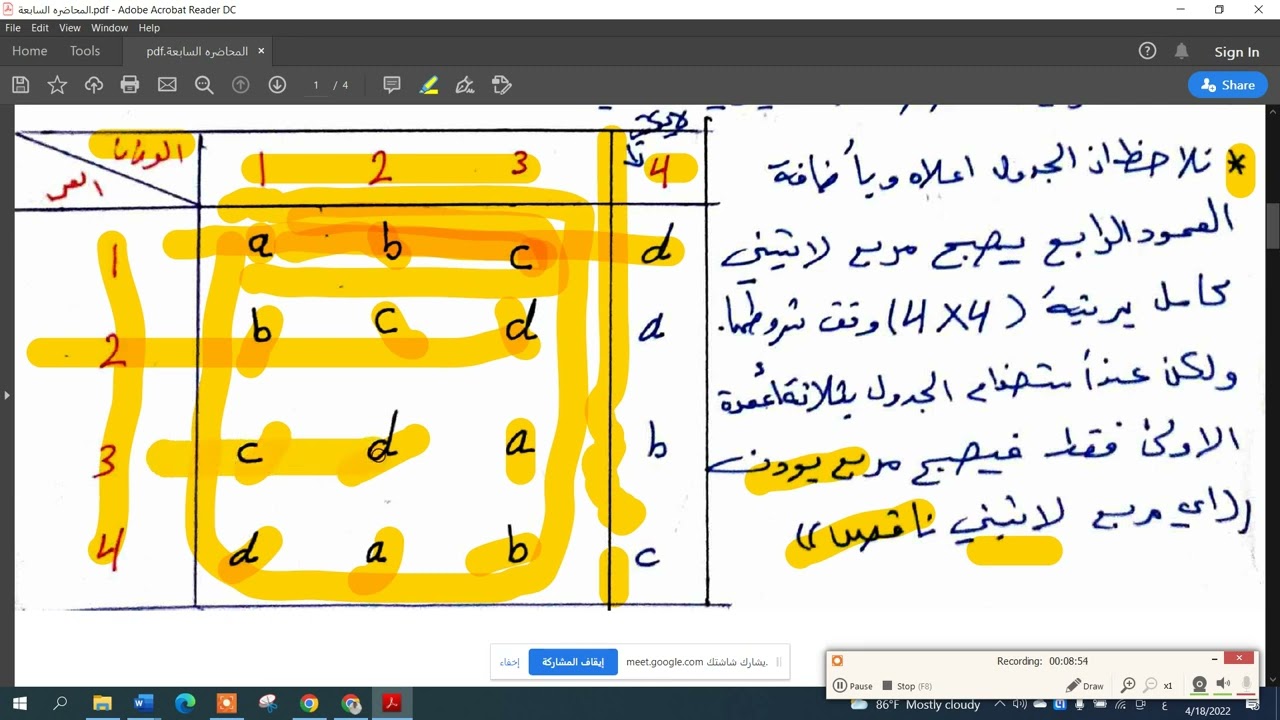
Task: Go to the previous page with the up arrow
Action: (241, 85)
